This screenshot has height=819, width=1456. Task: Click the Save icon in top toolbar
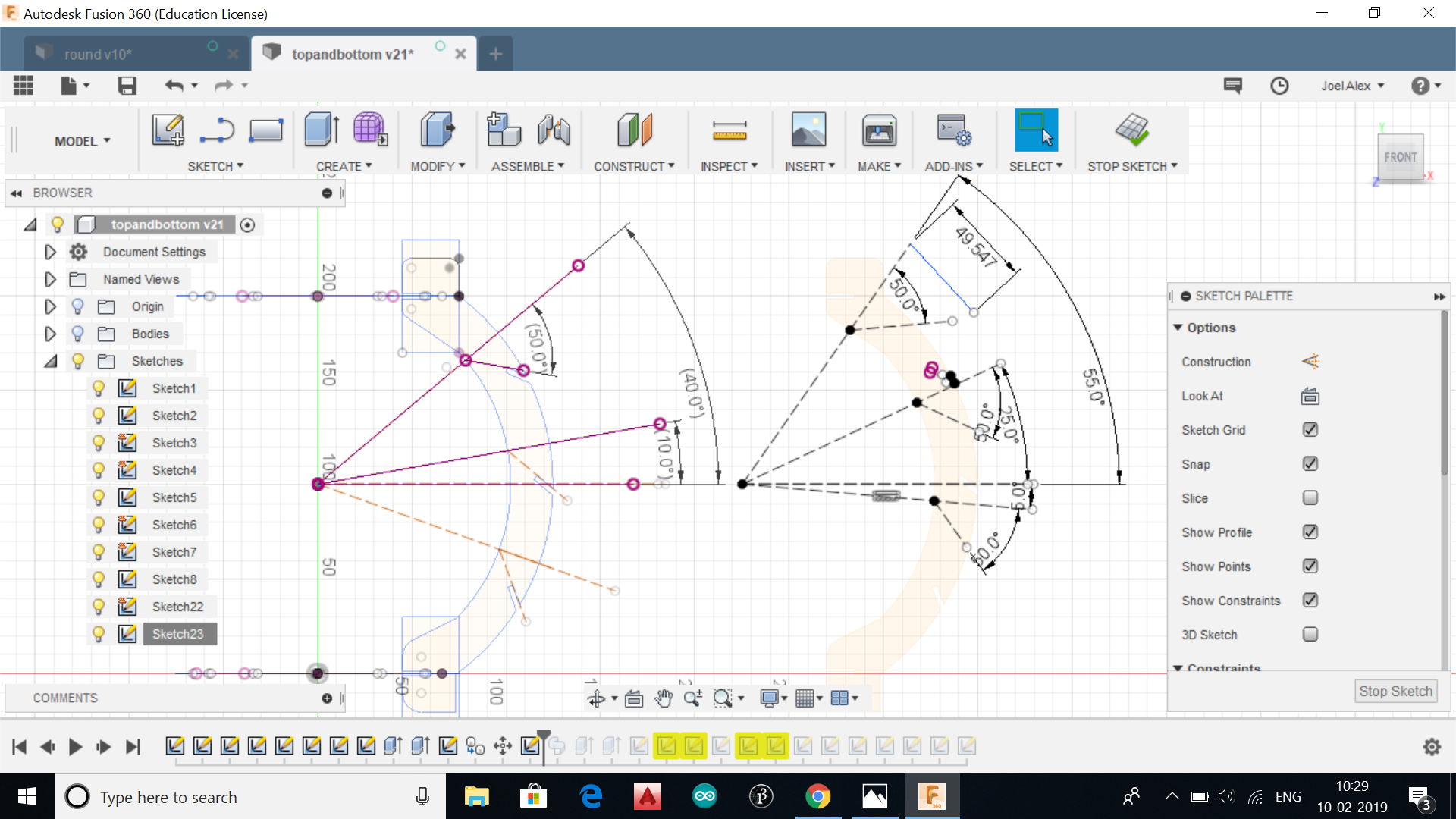[x=127, y=86]
